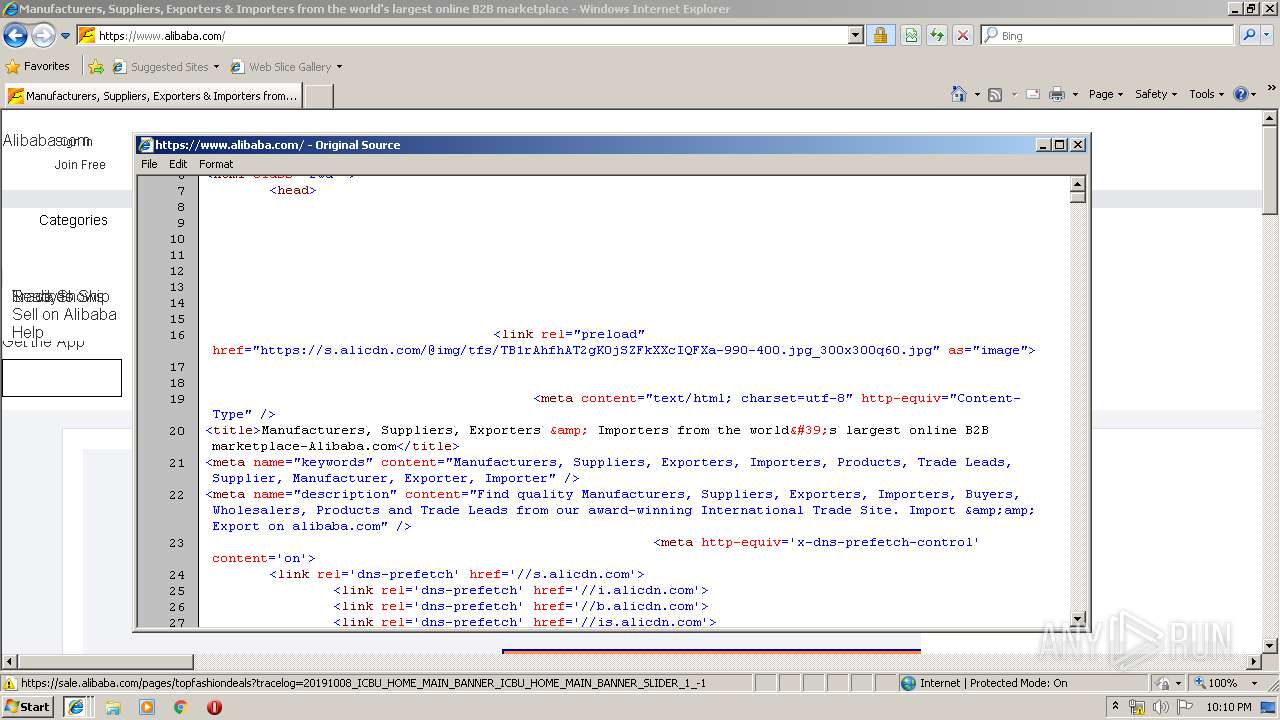Click line 24 dns-prefetch s.alicdn.com
1280x720 pixels.
(x=456, y=574)
